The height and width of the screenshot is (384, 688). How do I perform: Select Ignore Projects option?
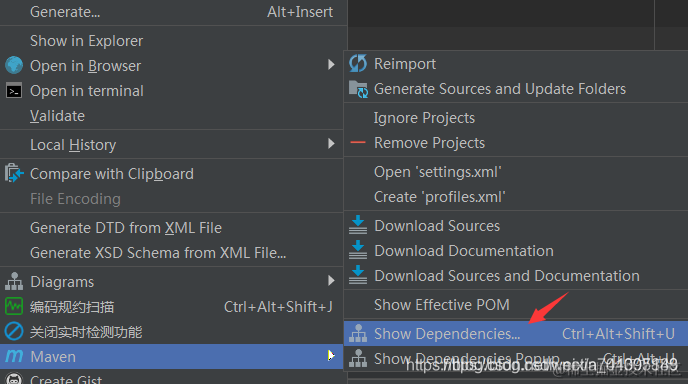coord(424,118)
